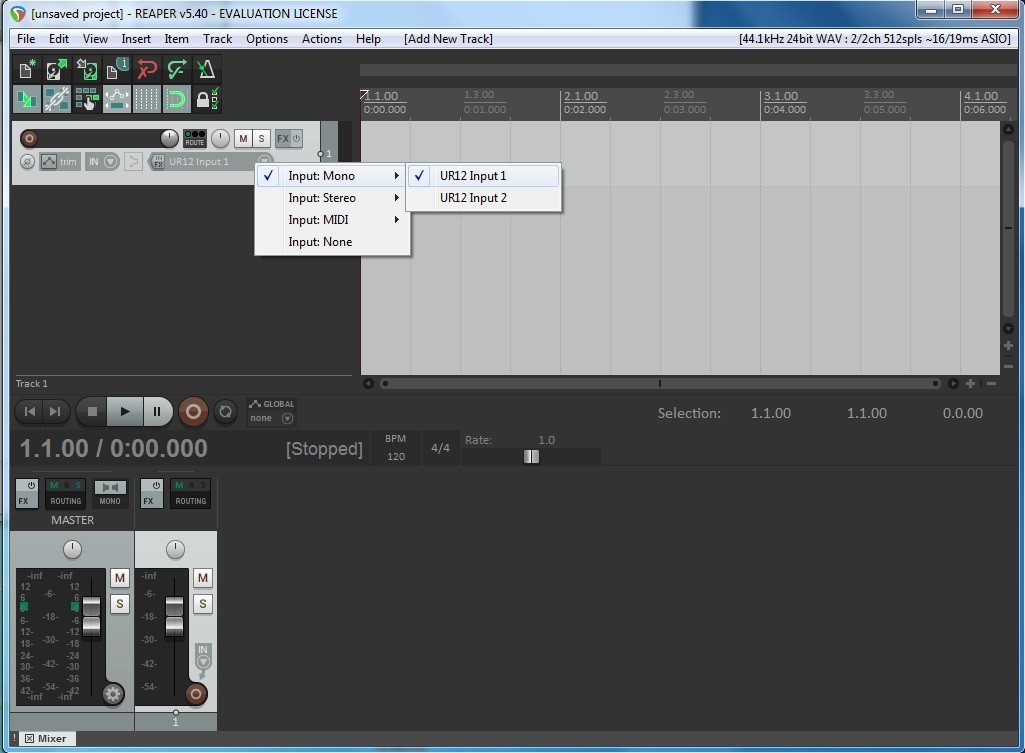The width and height of the screenshot is (1025, 753).
Task: Toggle move envelope points with items
Action: point(116,99)
